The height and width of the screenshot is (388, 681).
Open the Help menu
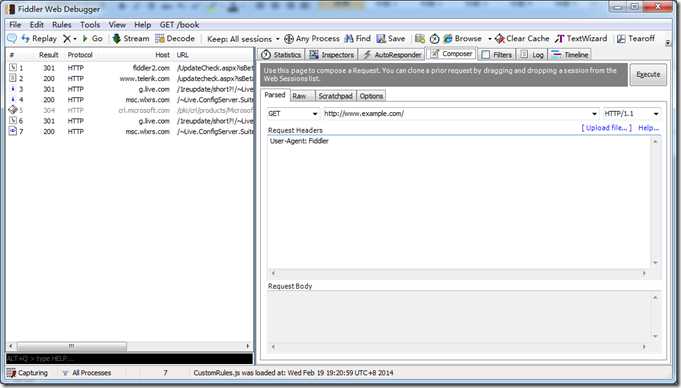click(142, 25)
